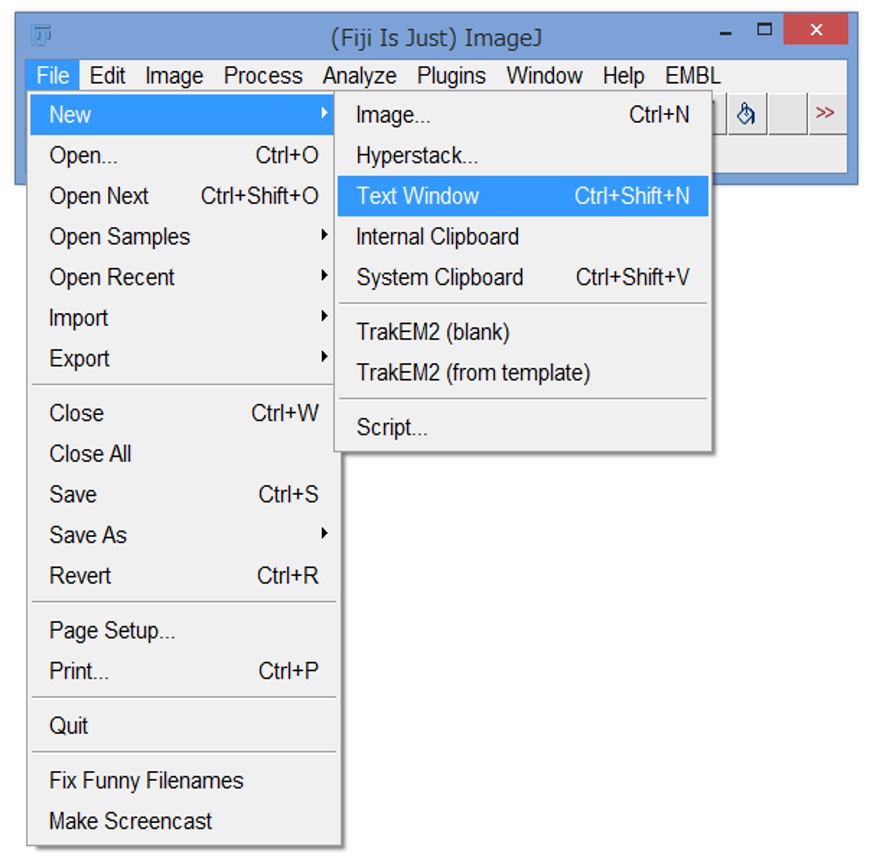This screenshot has height=861, width=882.
Task: Maximize the ImageJ window
Action: point(764,29)
